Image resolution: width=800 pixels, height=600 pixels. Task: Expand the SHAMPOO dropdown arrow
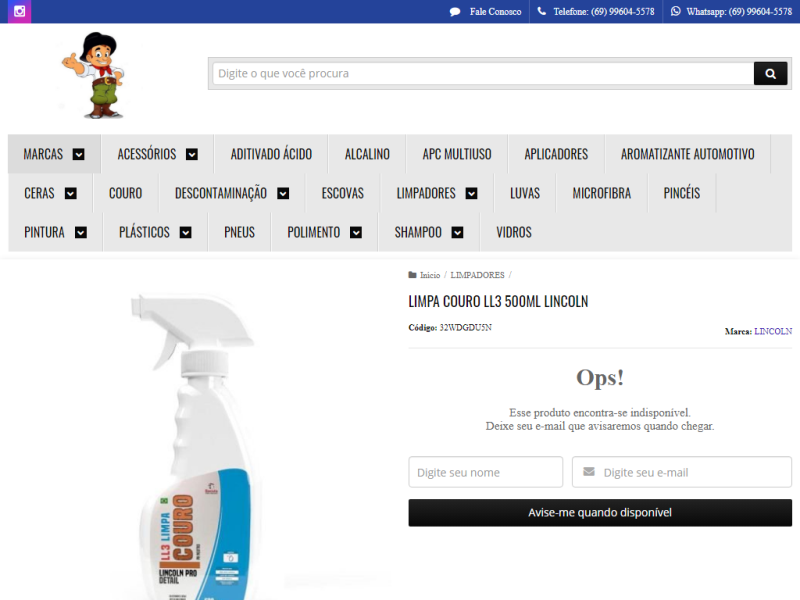tap(457, 233)
